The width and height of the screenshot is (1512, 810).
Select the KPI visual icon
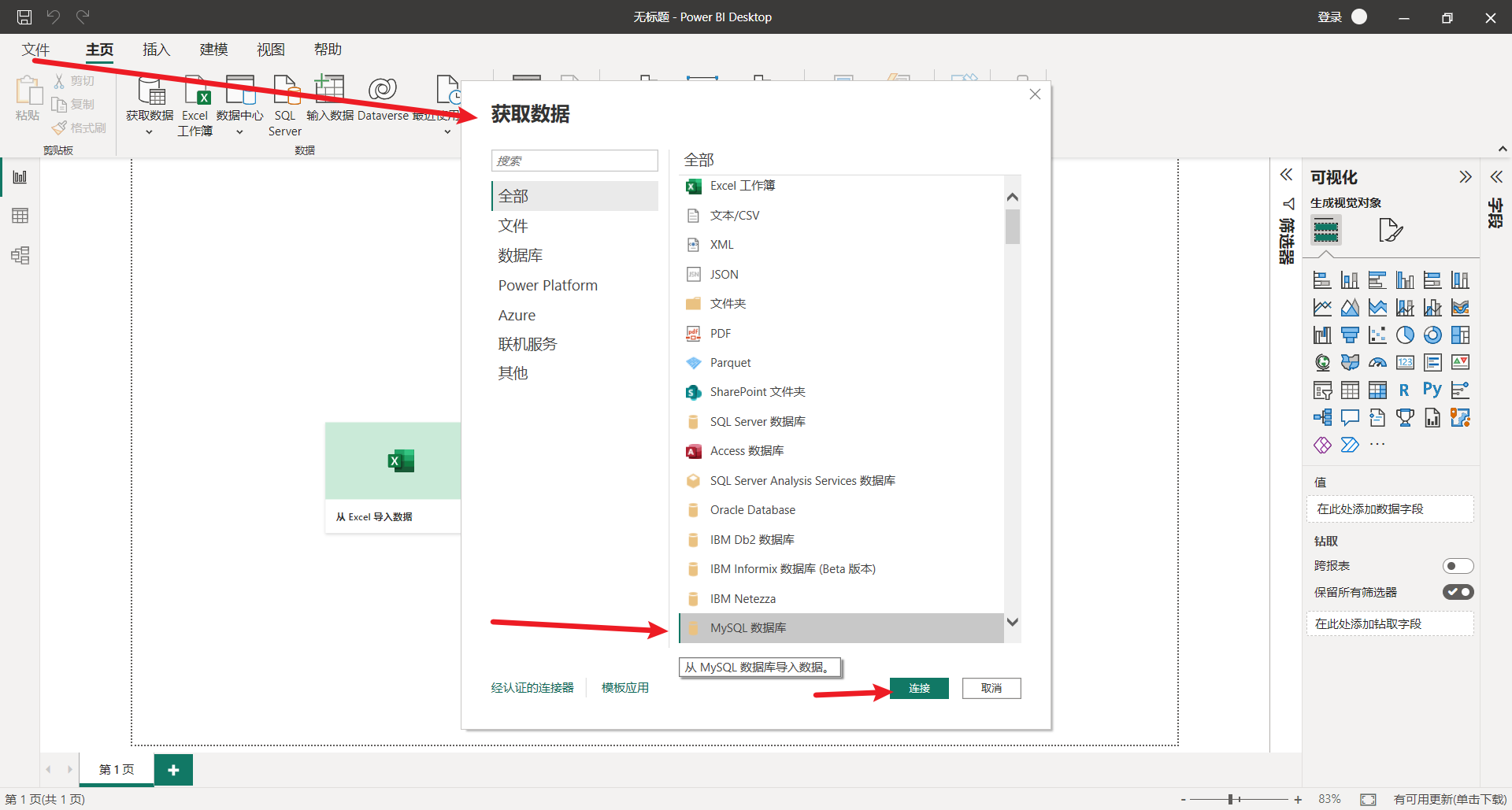point(1460,362)
